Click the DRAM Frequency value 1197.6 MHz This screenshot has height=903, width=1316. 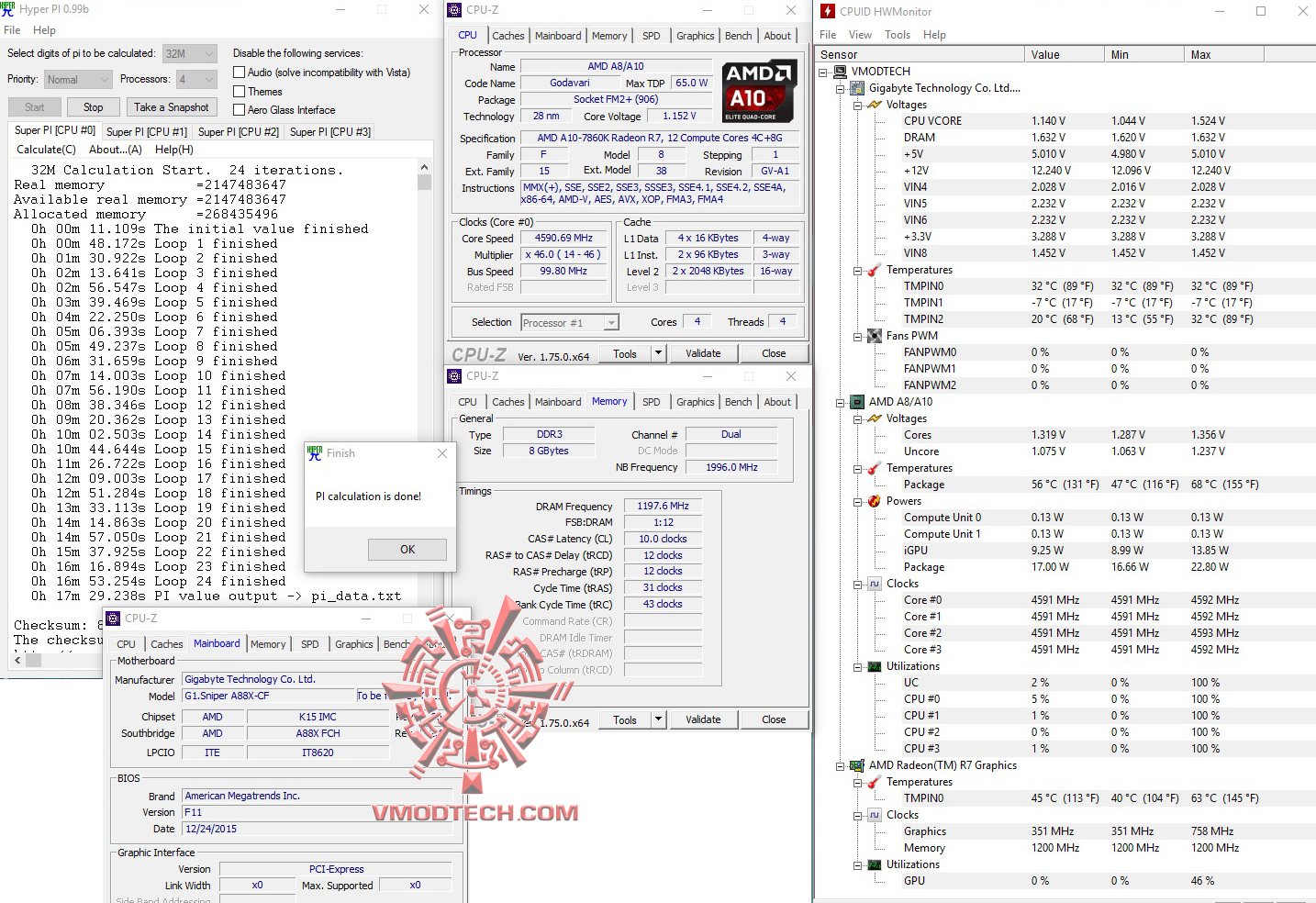(663, 506)
